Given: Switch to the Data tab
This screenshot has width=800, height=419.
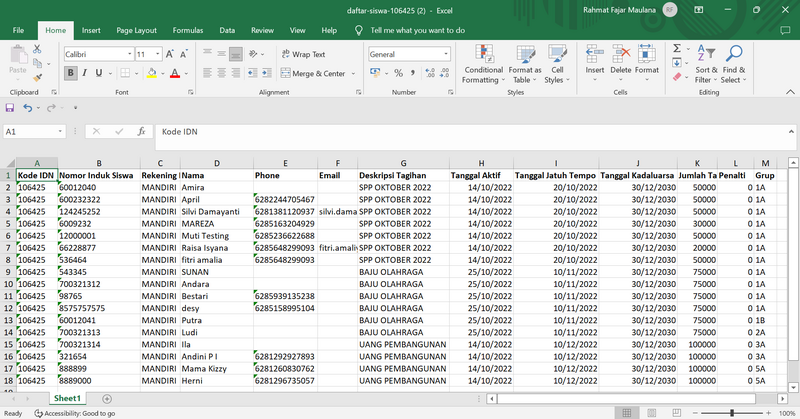Looking at the screenshot, I should [x=227, y=31].
